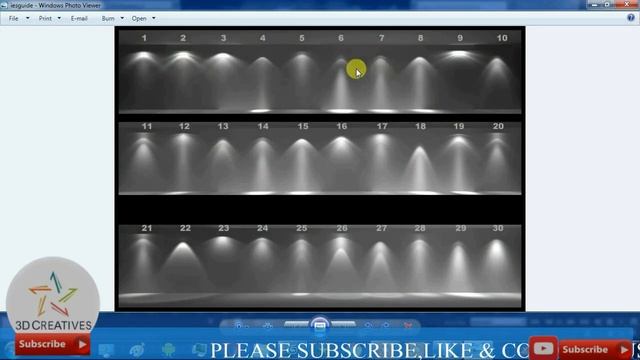The width and height of the screenshot is (640, 360).
Task: Click the E-mail toolbar button
Action: (x=79, y=18)
